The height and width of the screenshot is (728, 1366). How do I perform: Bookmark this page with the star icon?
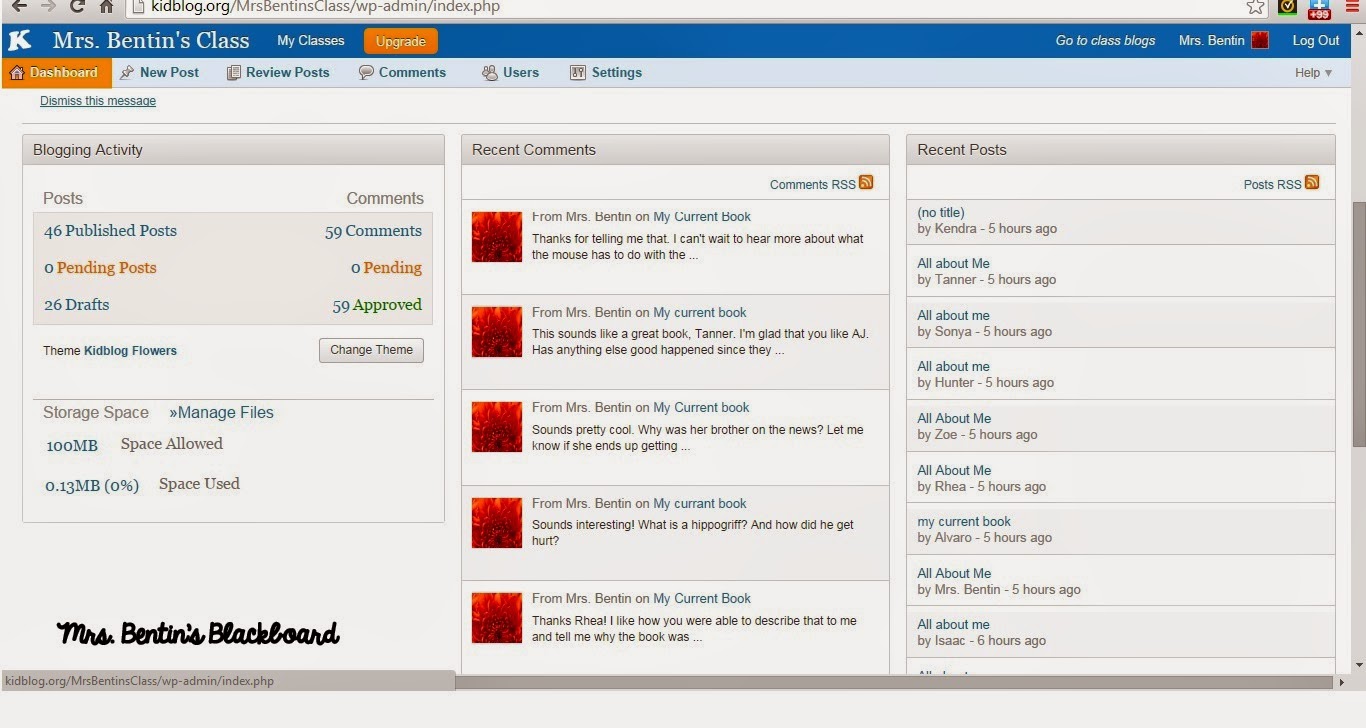click(1256, 7)
